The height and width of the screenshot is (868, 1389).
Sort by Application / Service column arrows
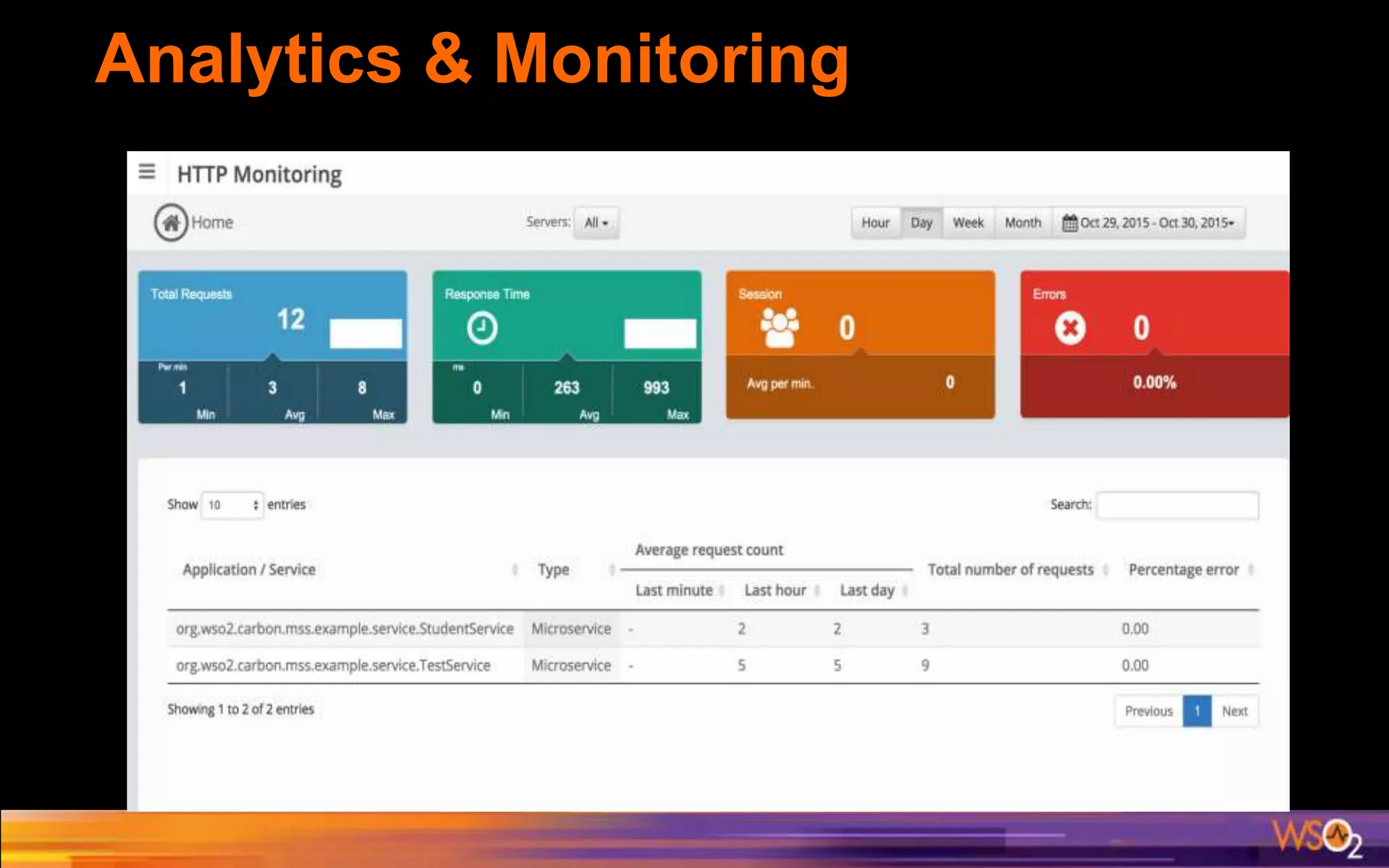515,570
